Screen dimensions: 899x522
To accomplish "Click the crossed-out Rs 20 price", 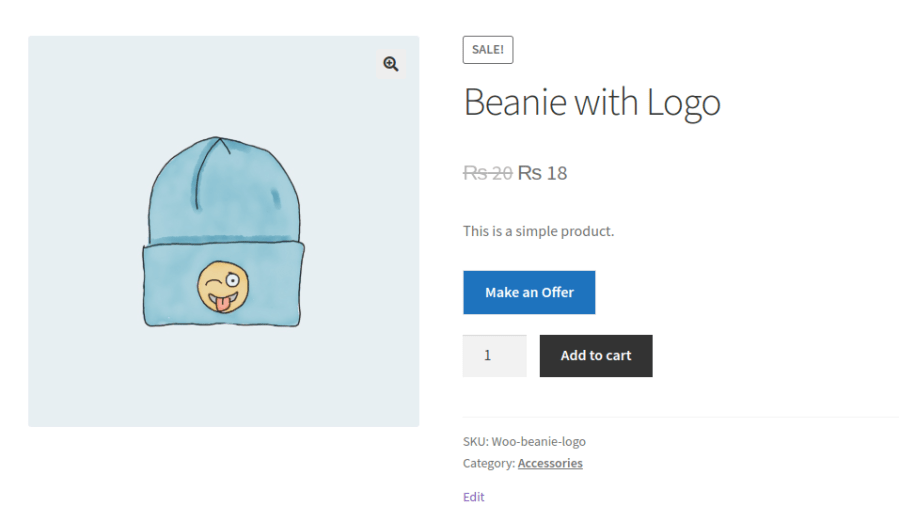I will click(x=487, y=173).
